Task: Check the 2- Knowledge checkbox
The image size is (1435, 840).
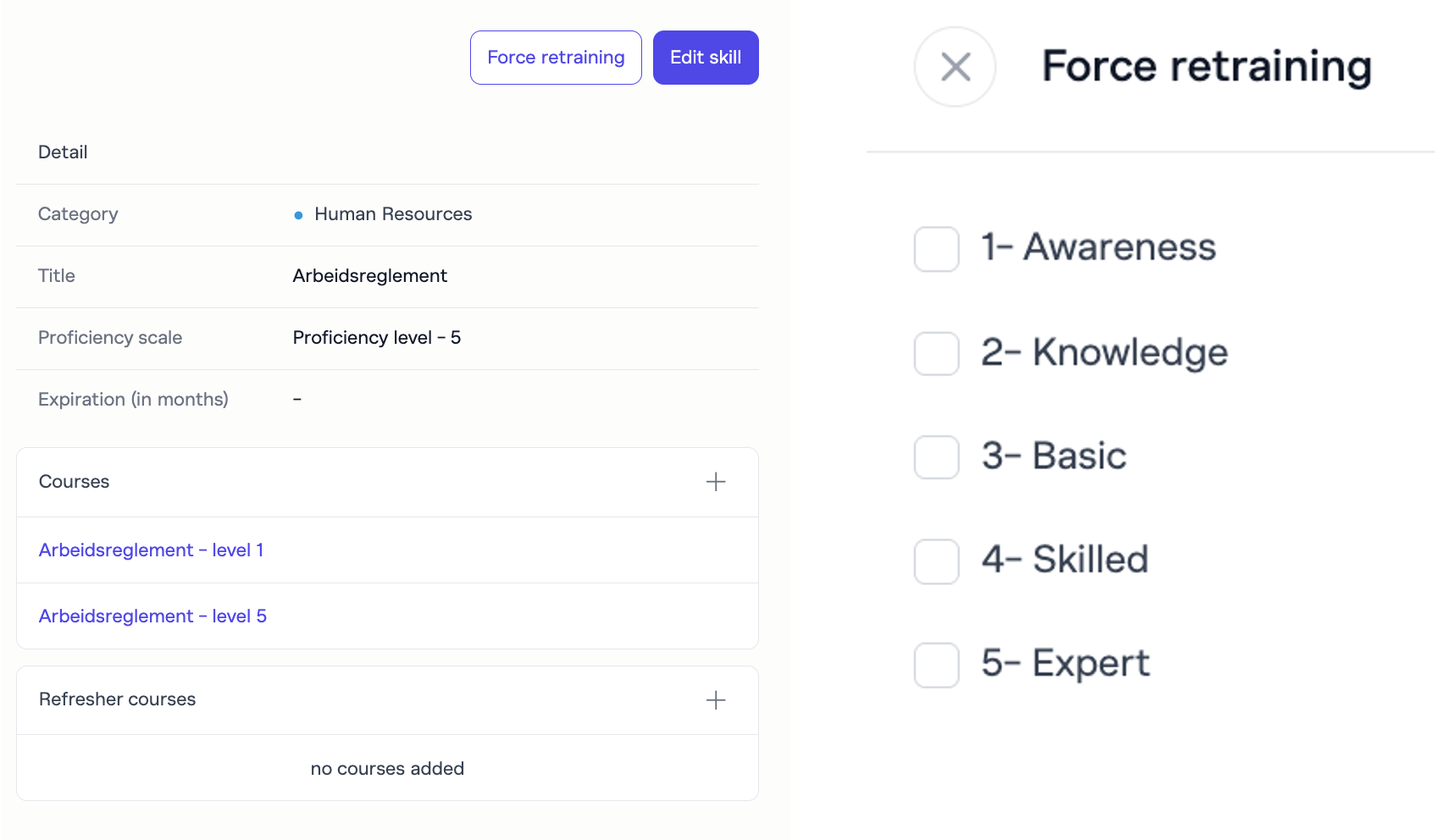Action: coord(937,353)
